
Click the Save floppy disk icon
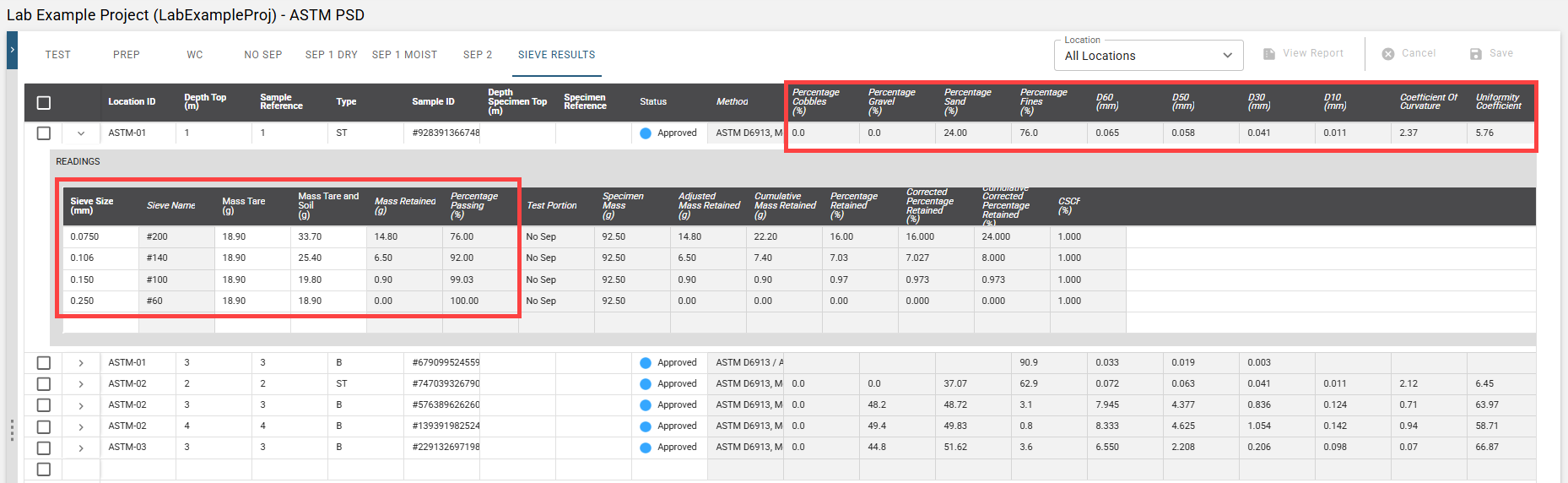tap(1475, 54)
